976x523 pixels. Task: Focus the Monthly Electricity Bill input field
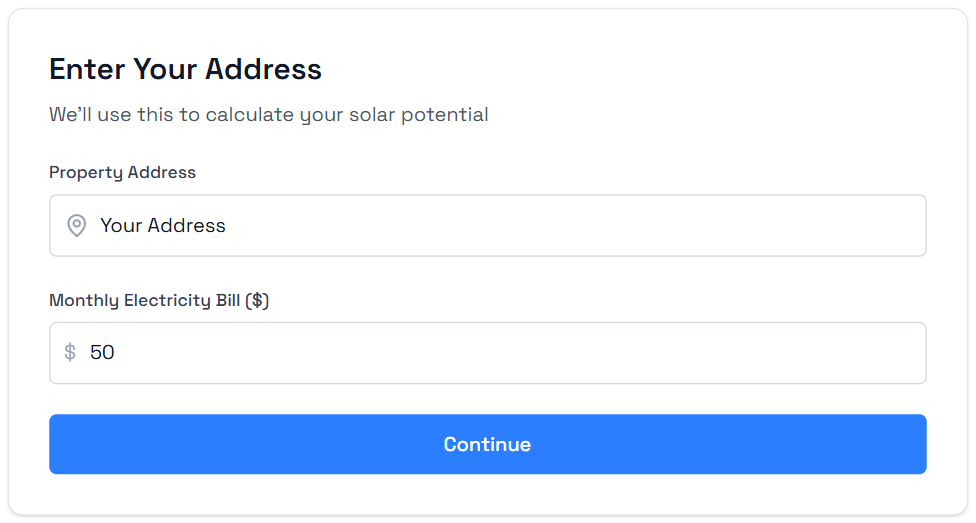(x=500, y=352)
